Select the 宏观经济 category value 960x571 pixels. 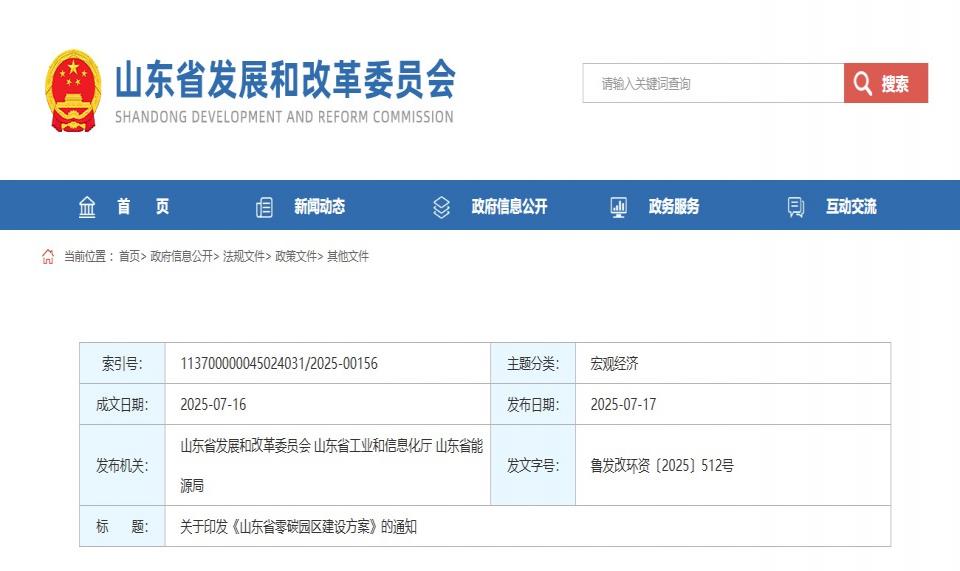point(614,364)
